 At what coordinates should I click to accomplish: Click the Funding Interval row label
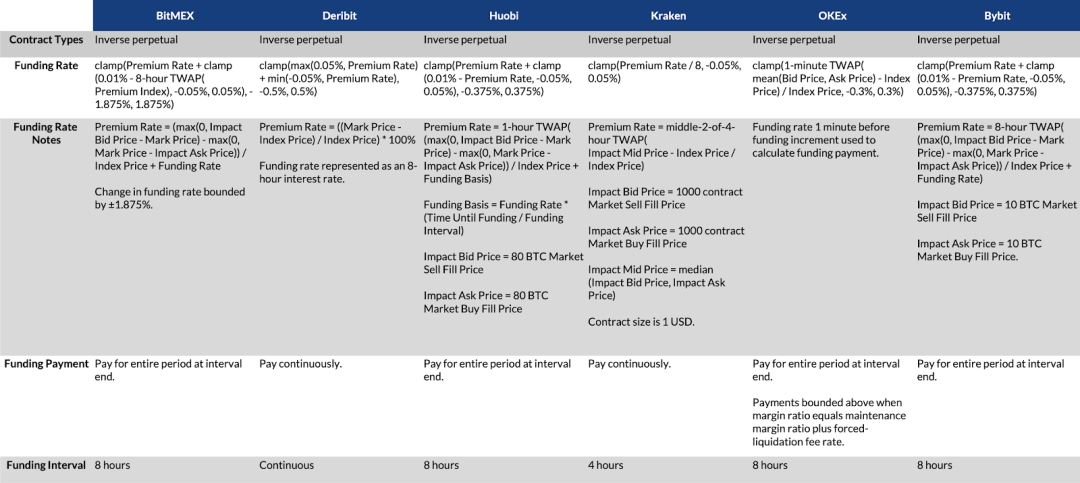click(46, 465)
